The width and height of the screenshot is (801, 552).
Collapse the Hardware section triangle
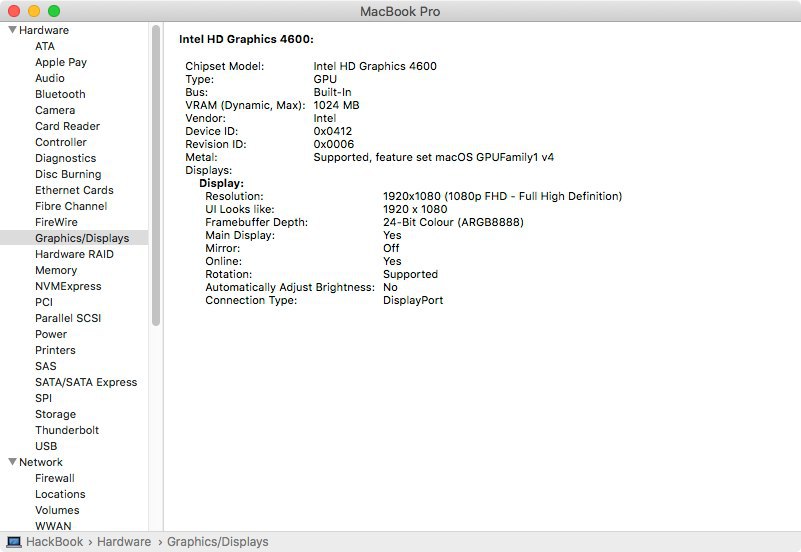click(13, 30)
